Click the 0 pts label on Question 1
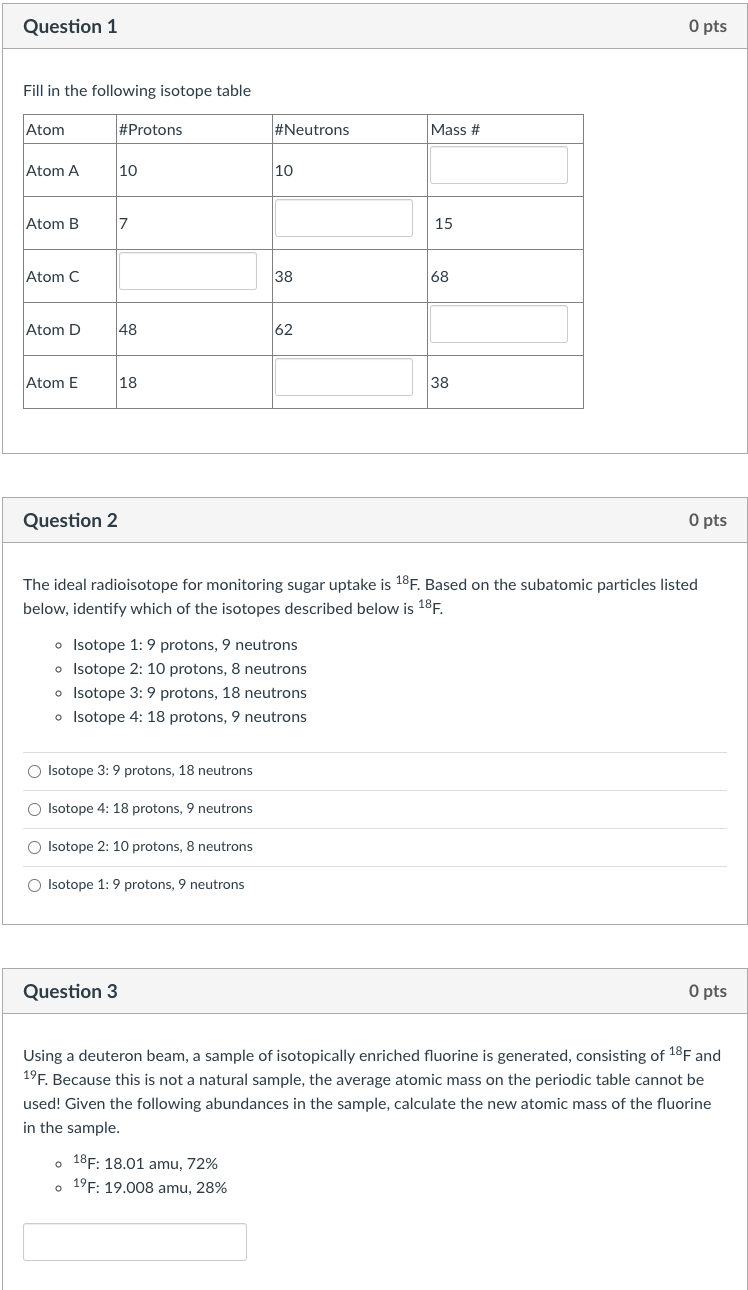The image size is (748, 1290). point(708,27)
